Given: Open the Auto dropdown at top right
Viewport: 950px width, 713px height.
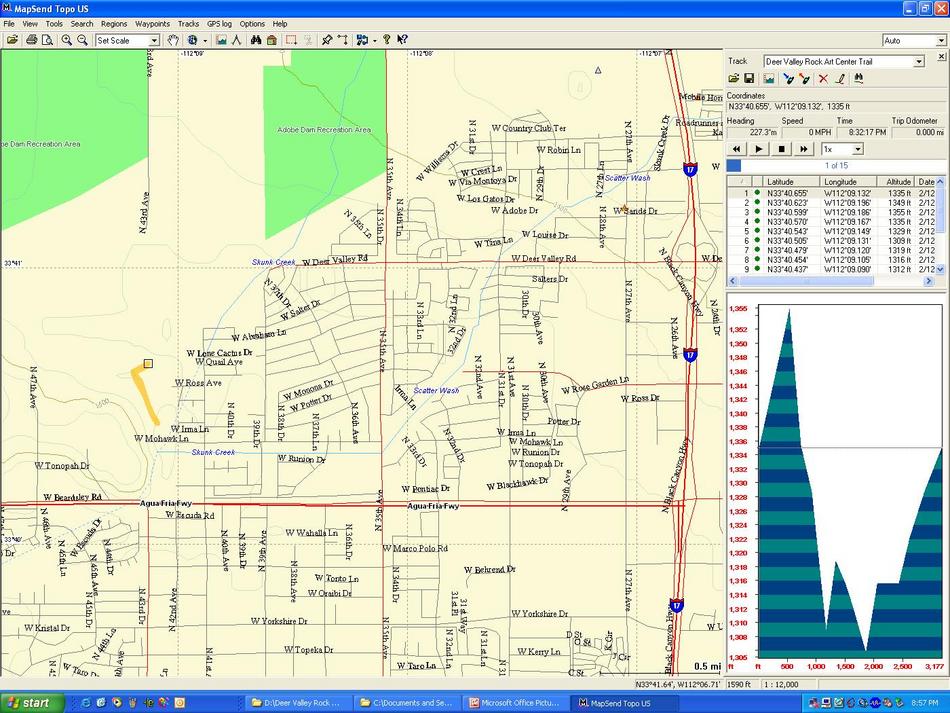Looking at the screenshot, I should (x=940, y=41).
